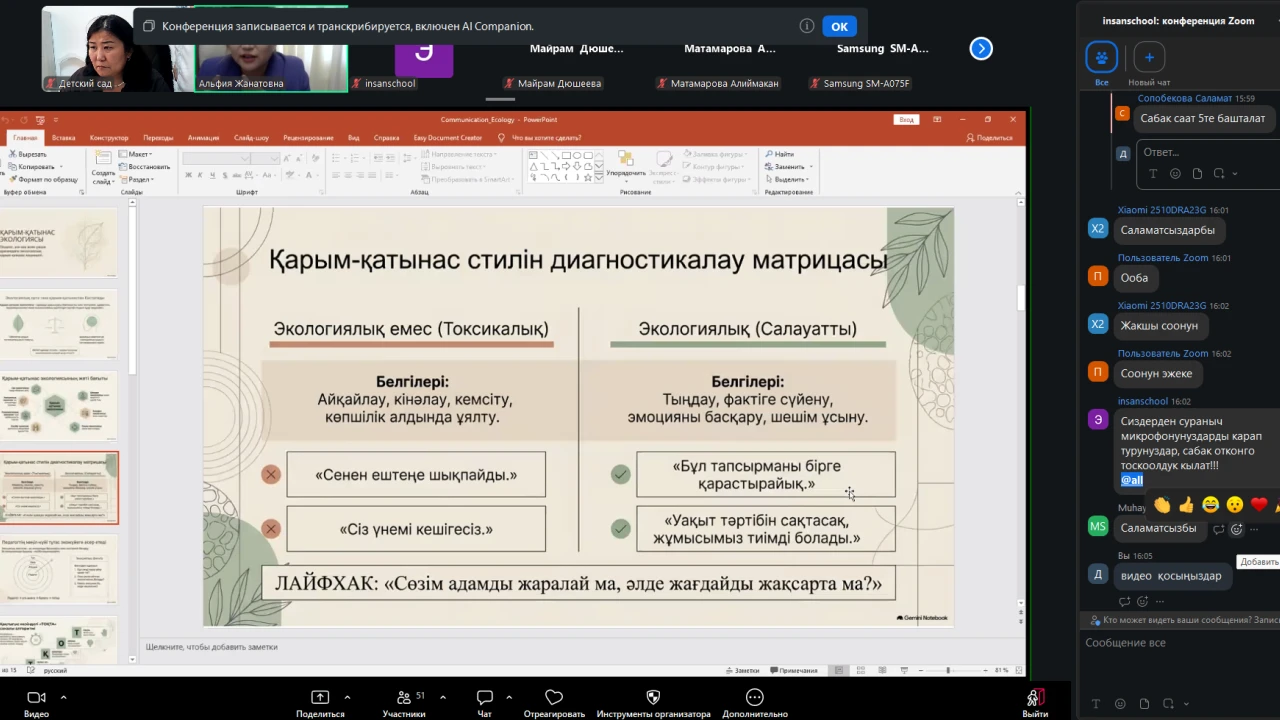
Task: Select the first slide thumbnail in panel
Action: point(59,243)
